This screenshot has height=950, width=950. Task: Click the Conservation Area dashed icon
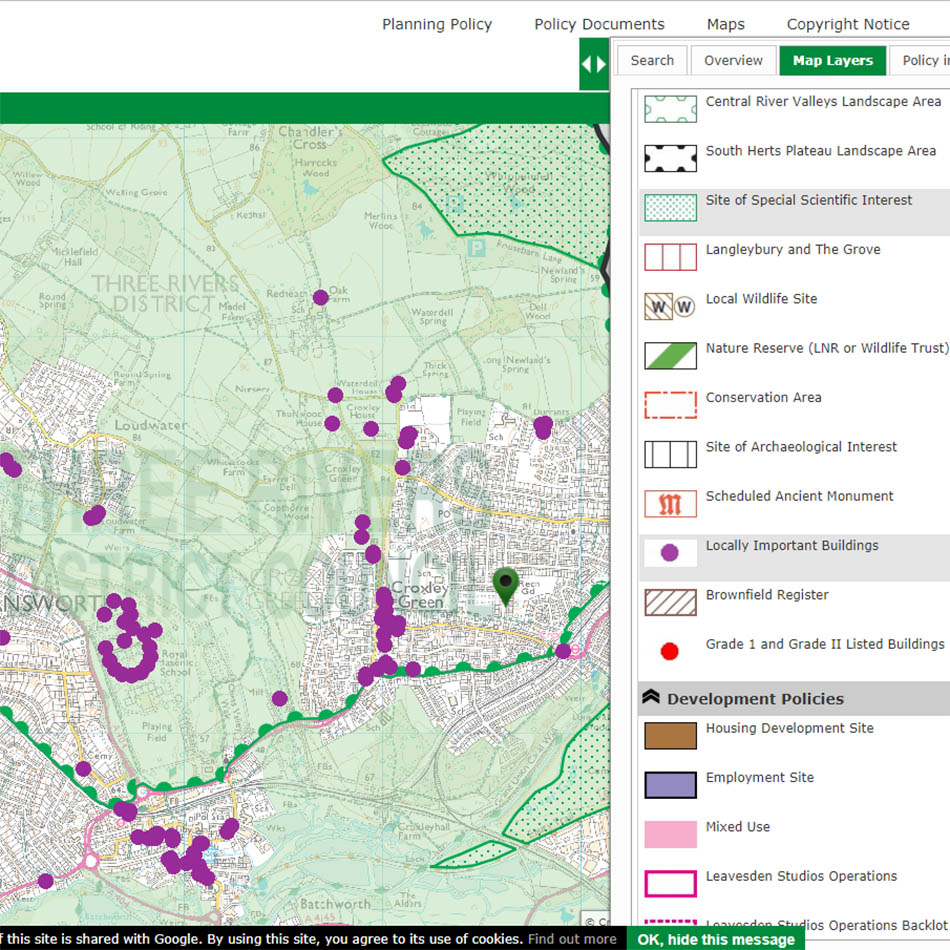pyautogui.click(x=670, y=405)
